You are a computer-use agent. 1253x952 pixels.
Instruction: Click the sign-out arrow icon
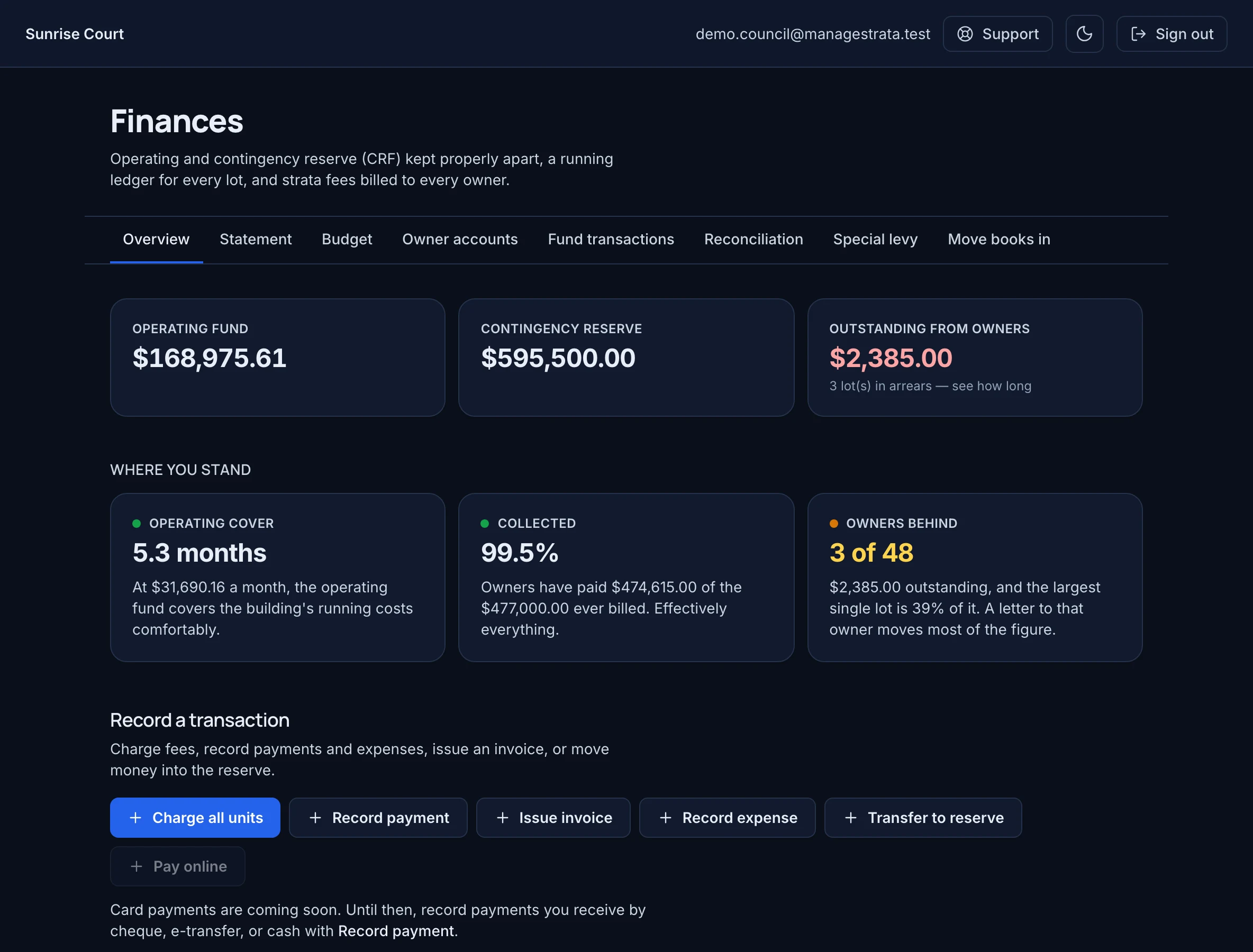(x=1138, y=34)
